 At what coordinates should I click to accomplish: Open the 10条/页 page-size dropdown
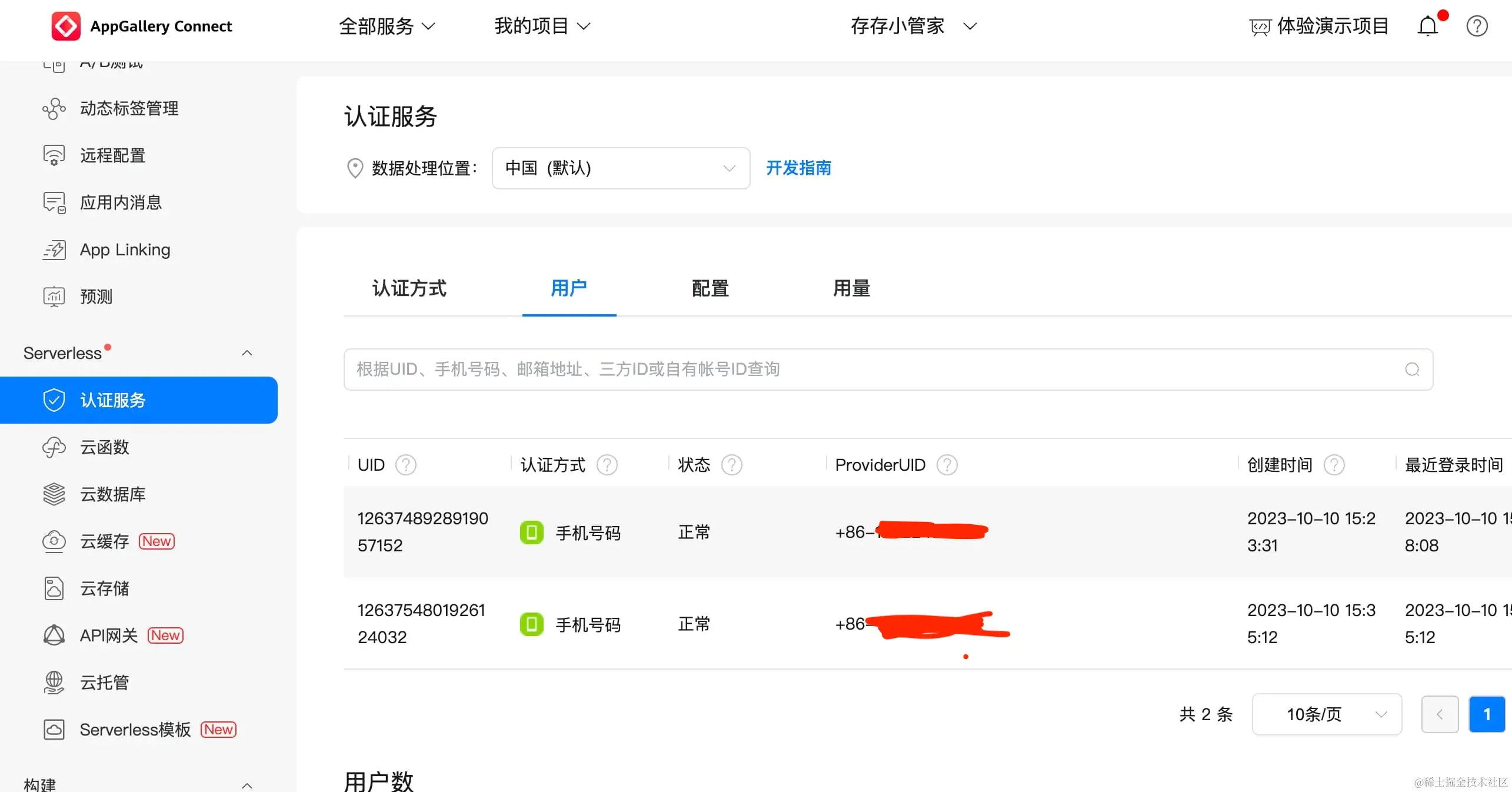tap(1326, 714)
